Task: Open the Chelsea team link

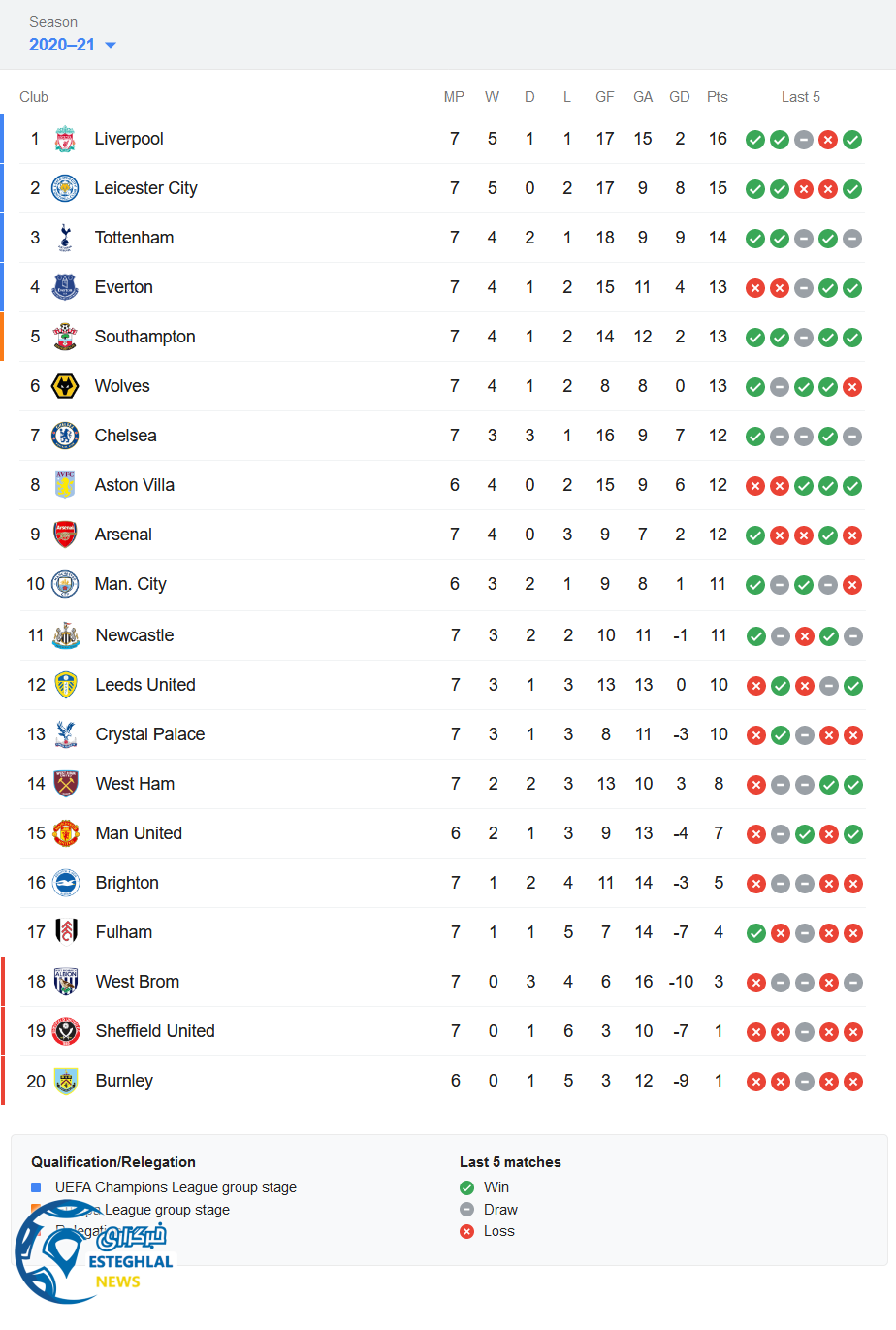Action: [x=125, y=436]
